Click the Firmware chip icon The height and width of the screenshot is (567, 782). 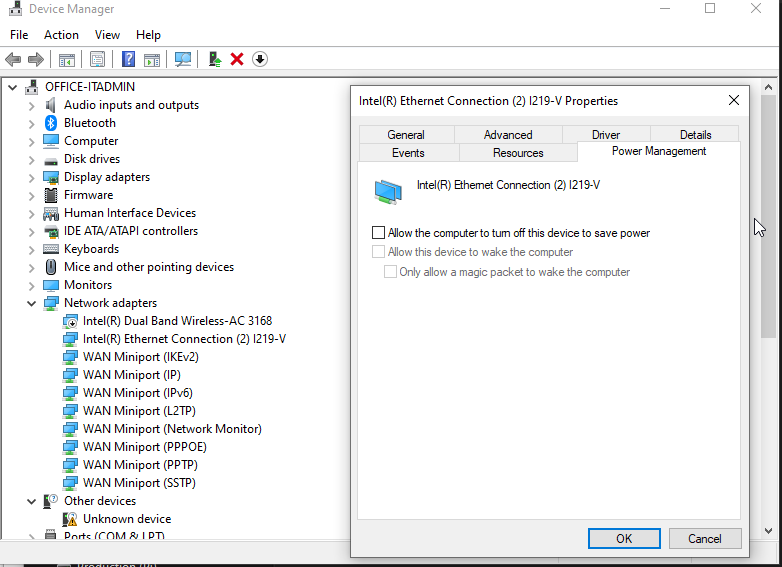pyautogui.click(x=51, y=195)
